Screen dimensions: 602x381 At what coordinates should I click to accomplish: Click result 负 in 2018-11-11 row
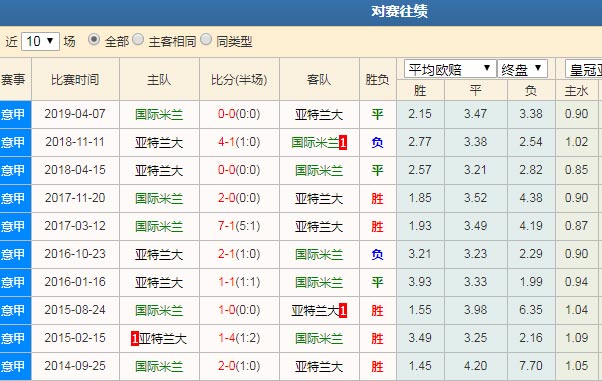point(377,142)
